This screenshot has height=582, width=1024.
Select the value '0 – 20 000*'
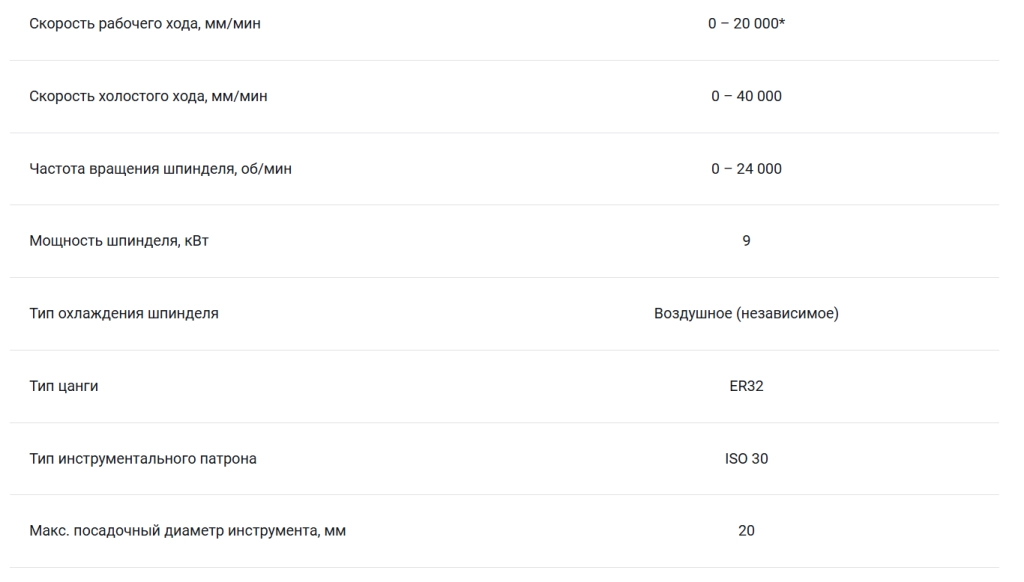point(746,24)
